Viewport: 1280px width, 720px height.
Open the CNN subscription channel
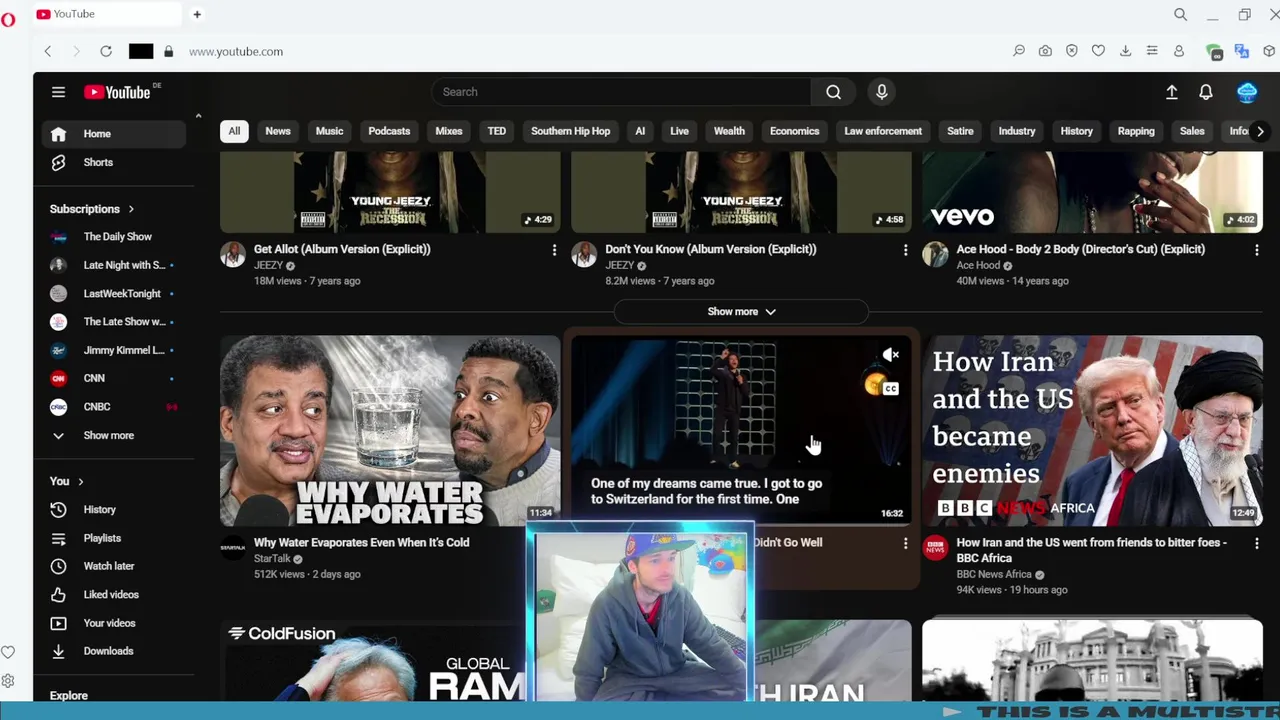pos(114,378)
